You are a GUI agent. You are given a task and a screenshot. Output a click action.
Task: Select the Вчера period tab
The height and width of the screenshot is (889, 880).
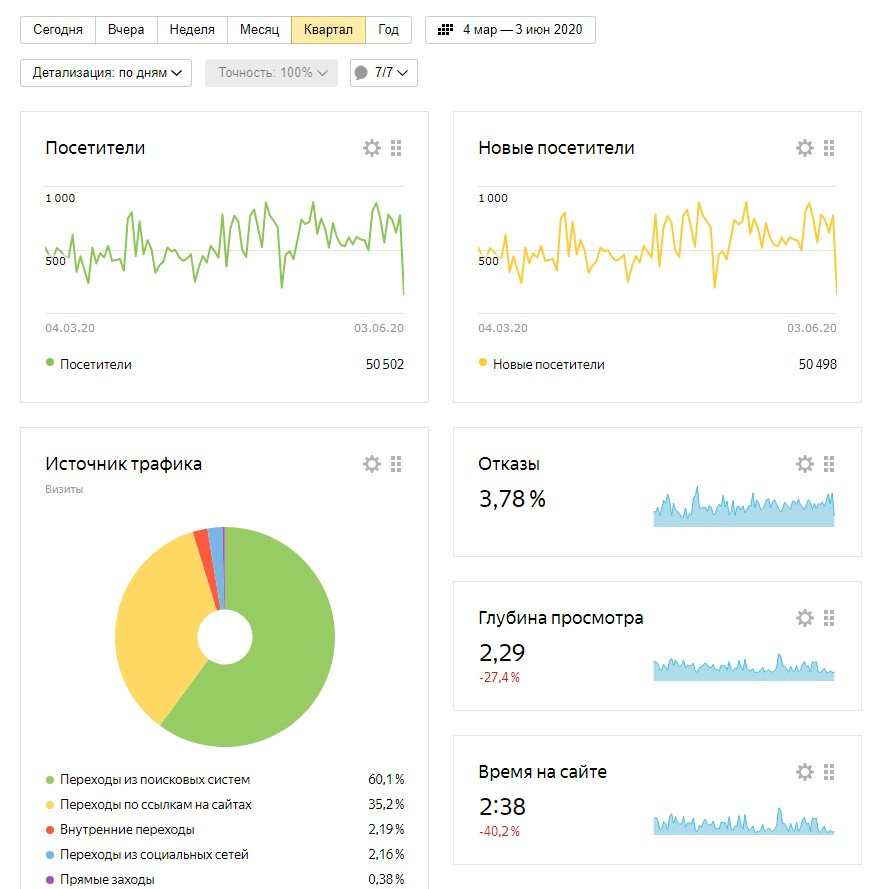(x=126, y=29)
